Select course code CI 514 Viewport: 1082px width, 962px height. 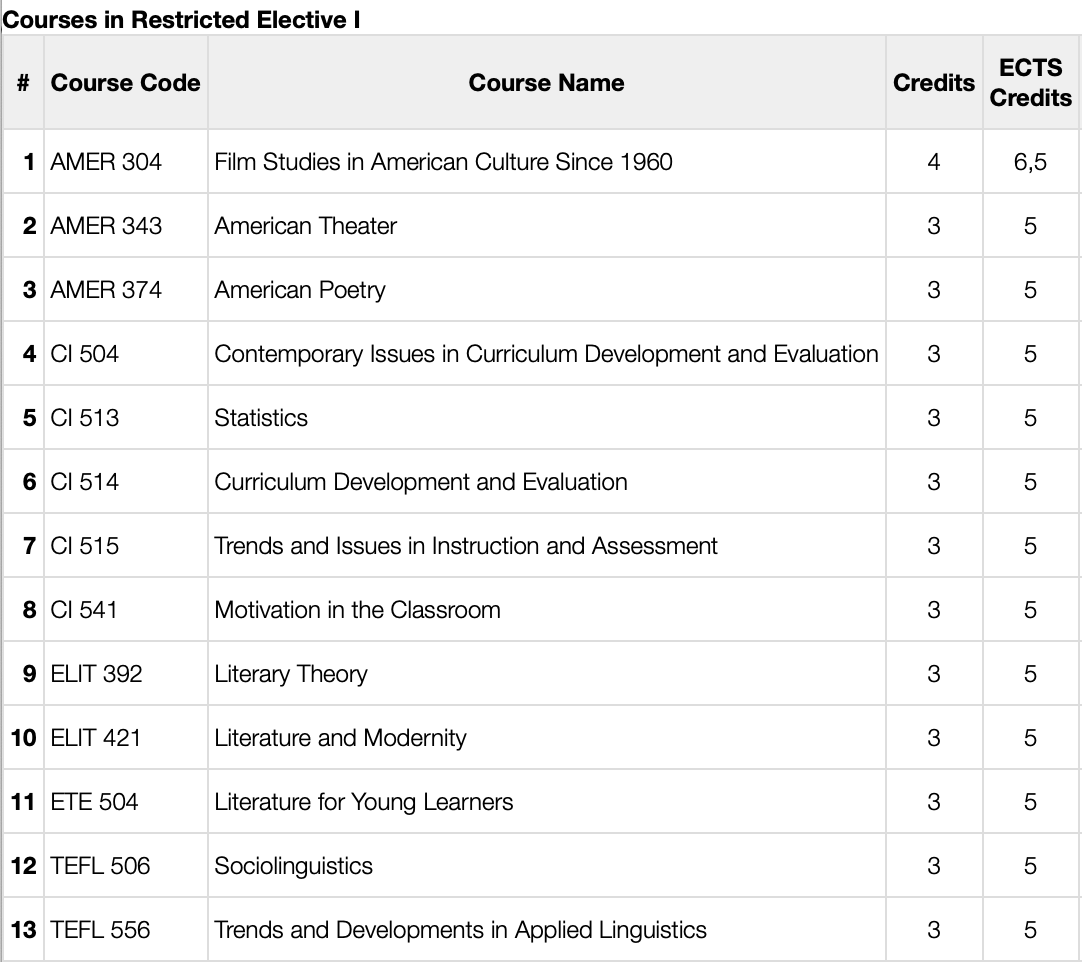pyautogui.click(x=85, y=482)
